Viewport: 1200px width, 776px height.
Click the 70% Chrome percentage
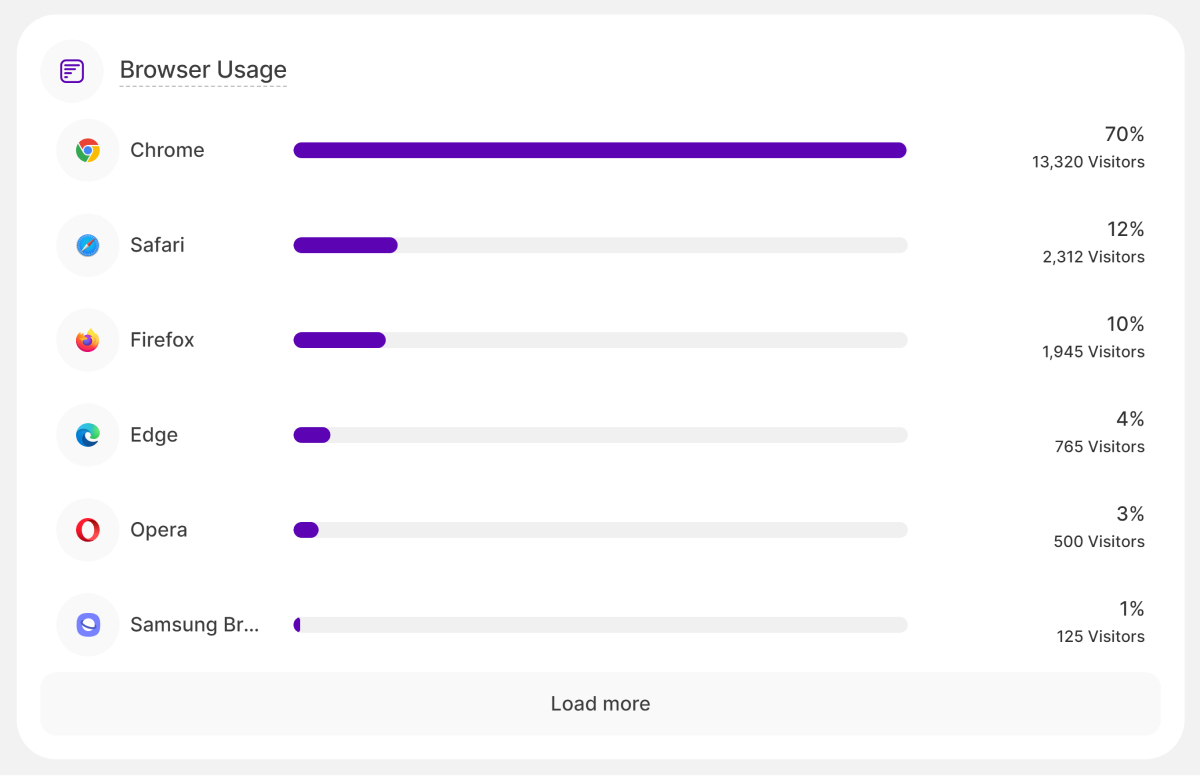point(1124,134)
